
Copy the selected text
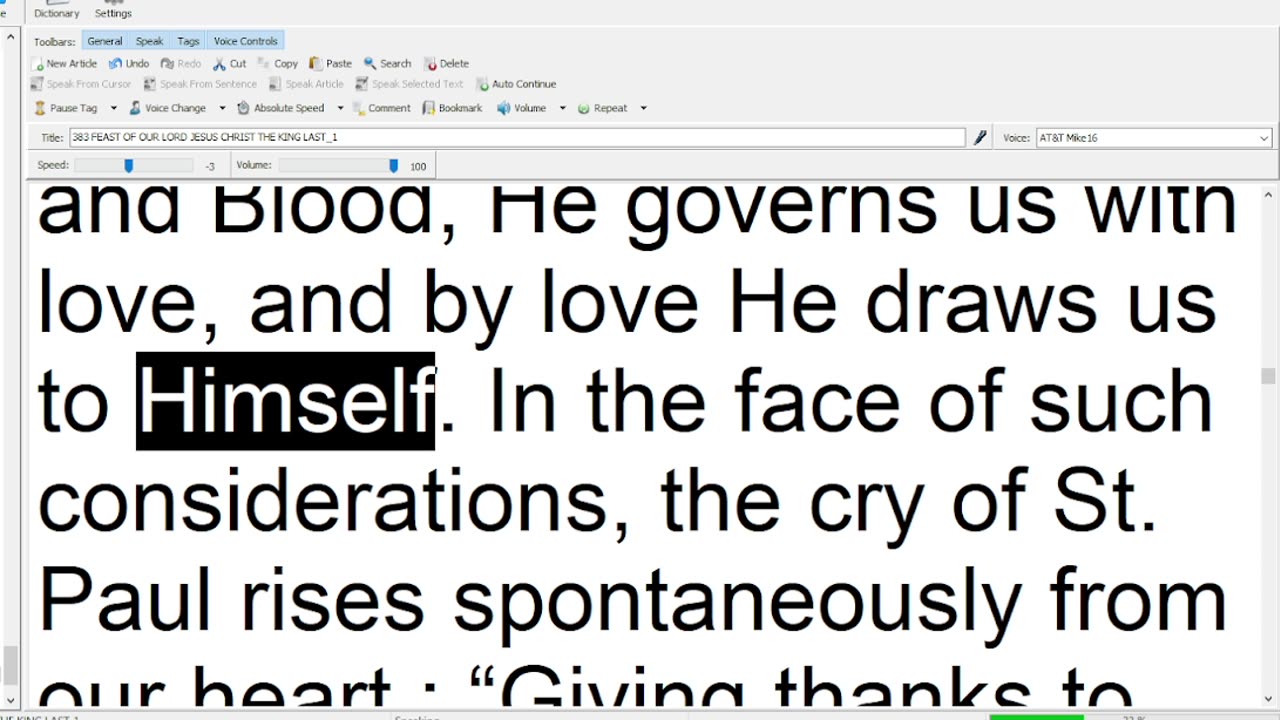coord(278,63)
